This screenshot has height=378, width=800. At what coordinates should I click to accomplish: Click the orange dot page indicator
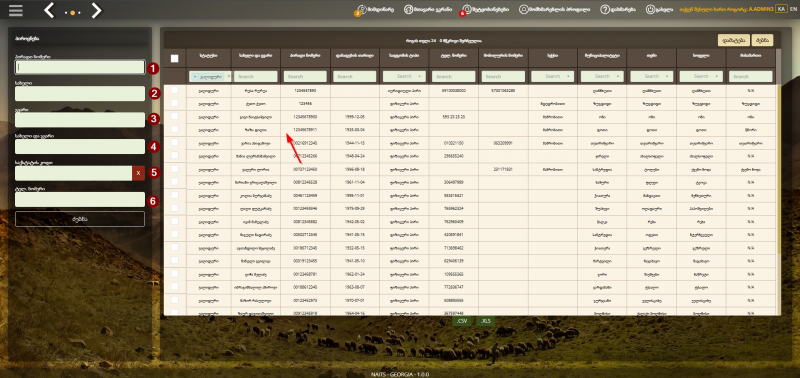coord(72,12)
